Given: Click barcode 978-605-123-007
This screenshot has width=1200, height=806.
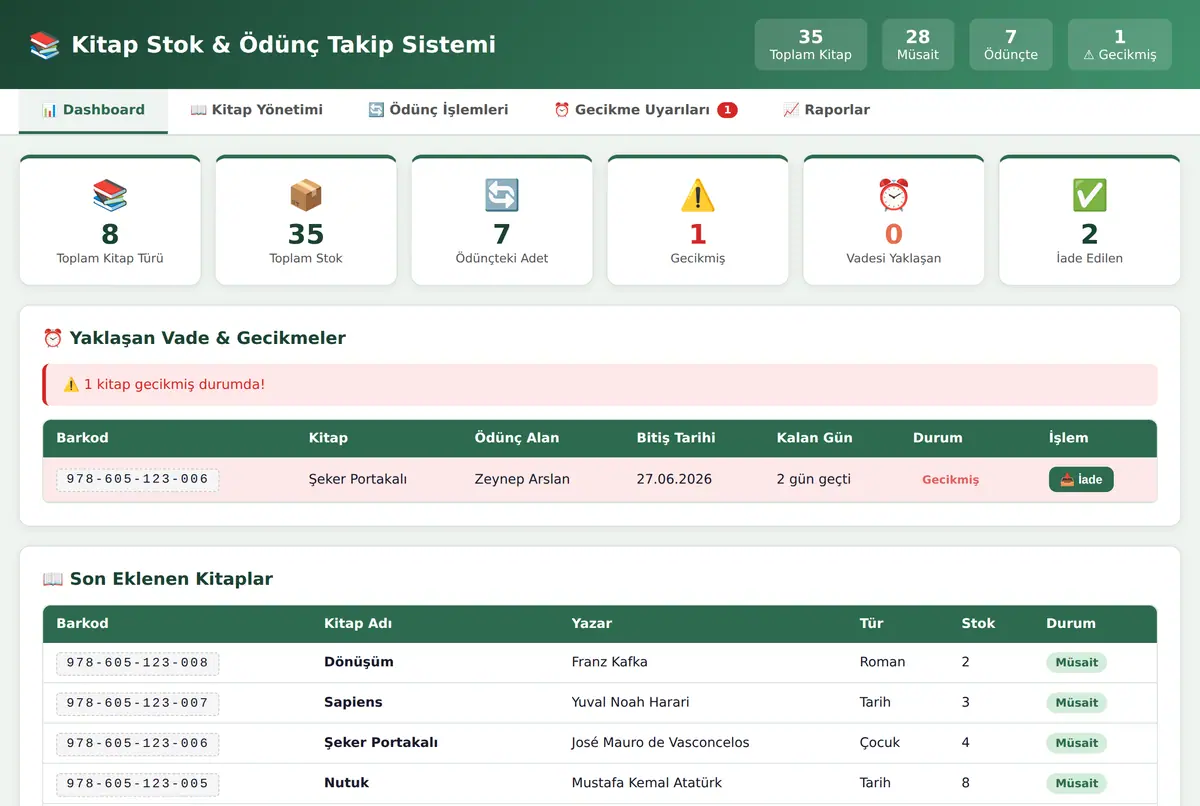Looking at the screenshot, I should tap(138, 703).
